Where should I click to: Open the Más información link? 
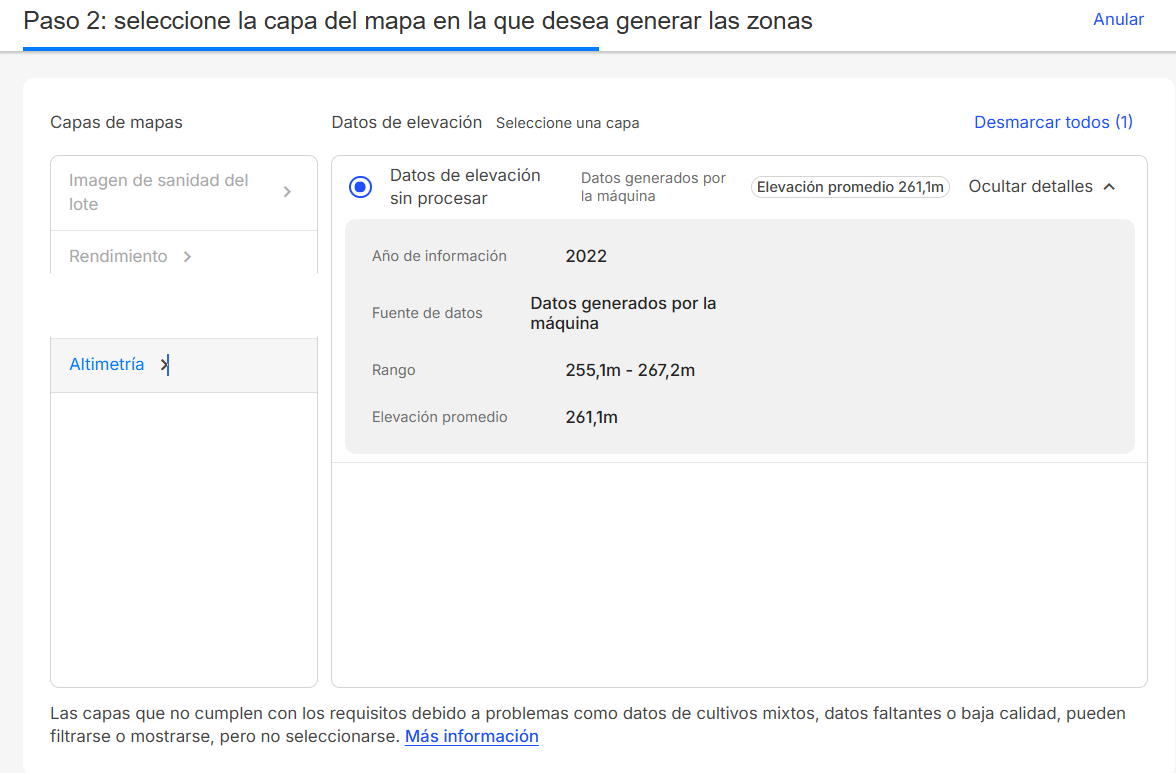pyautogui.click(x=472, y=736)
